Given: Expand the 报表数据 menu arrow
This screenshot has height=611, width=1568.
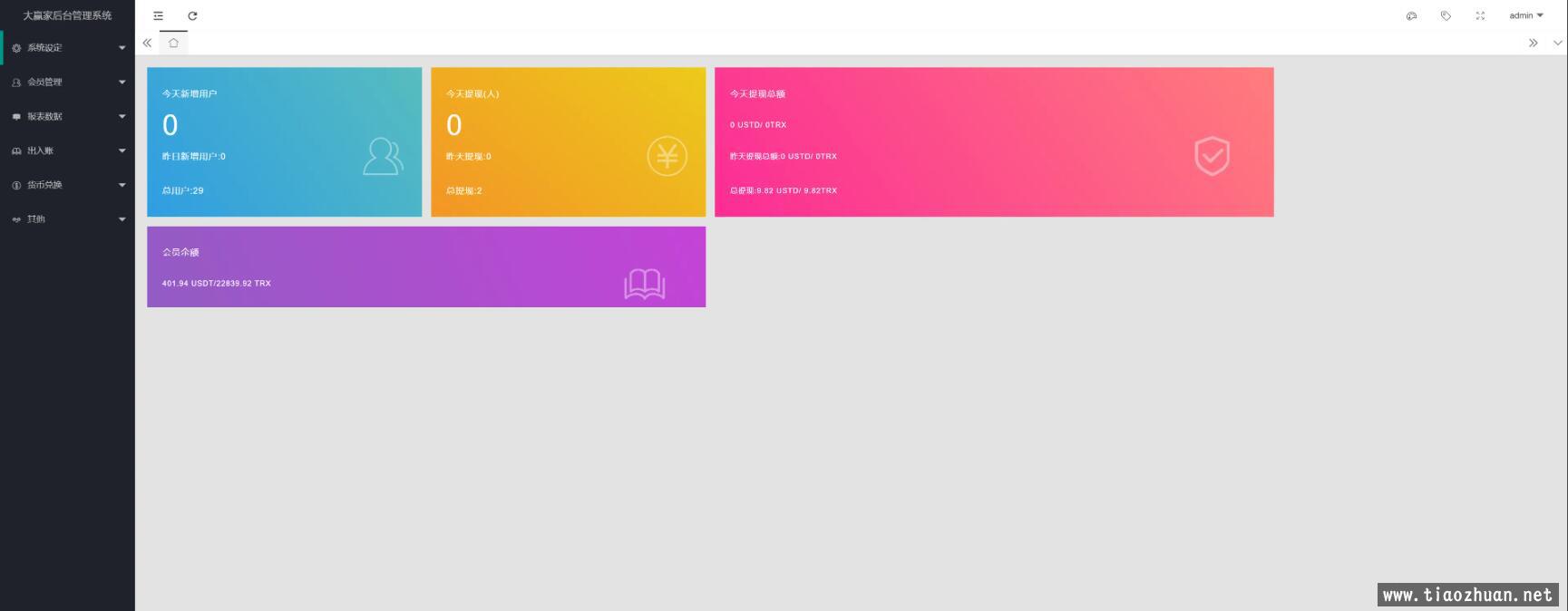Looking at the screenshot, I should (122, 117).
